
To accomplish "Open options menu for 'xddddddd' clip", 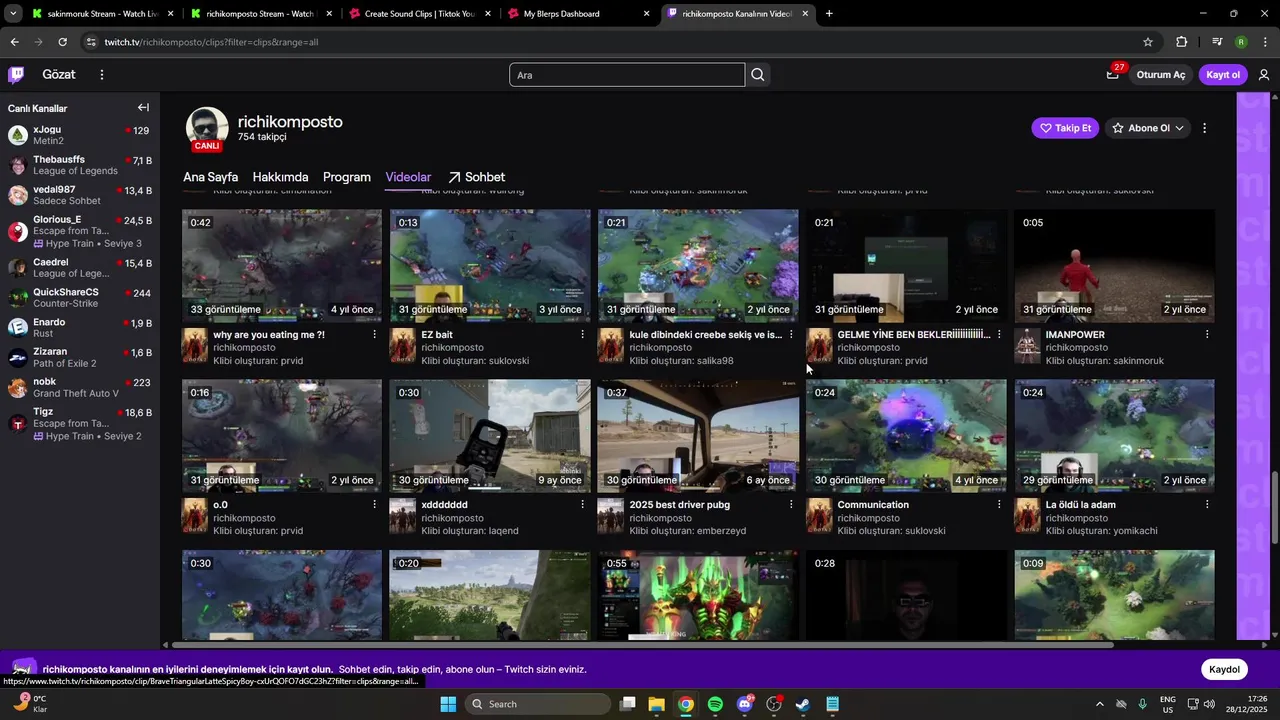I will pos(582,505).
